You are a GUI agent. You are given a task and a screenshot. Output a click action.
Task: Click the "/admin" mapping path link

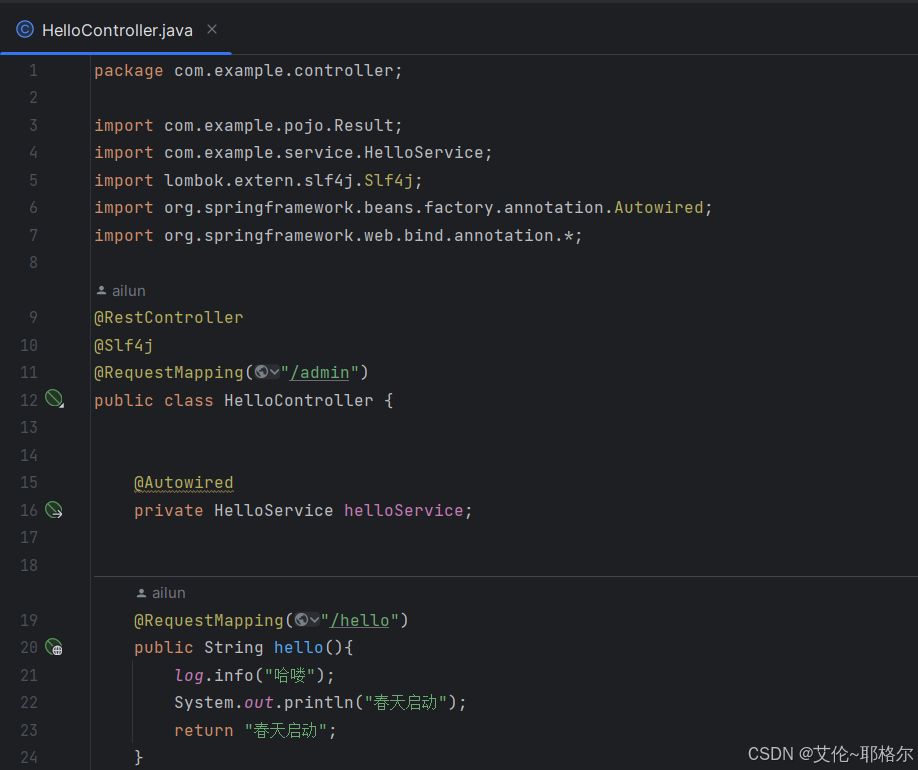tap(320, 372)
